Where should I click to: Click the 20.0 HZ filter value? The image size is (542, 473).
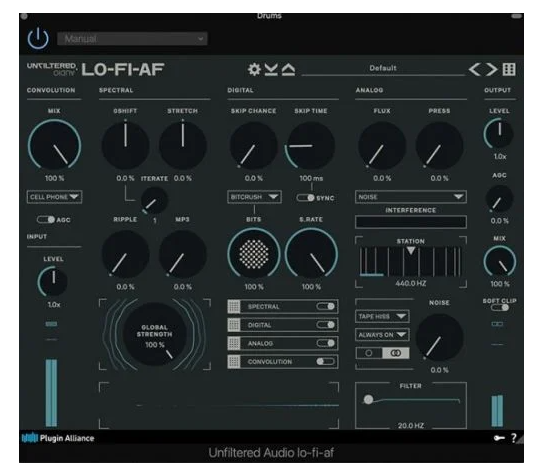click(411, 426)
